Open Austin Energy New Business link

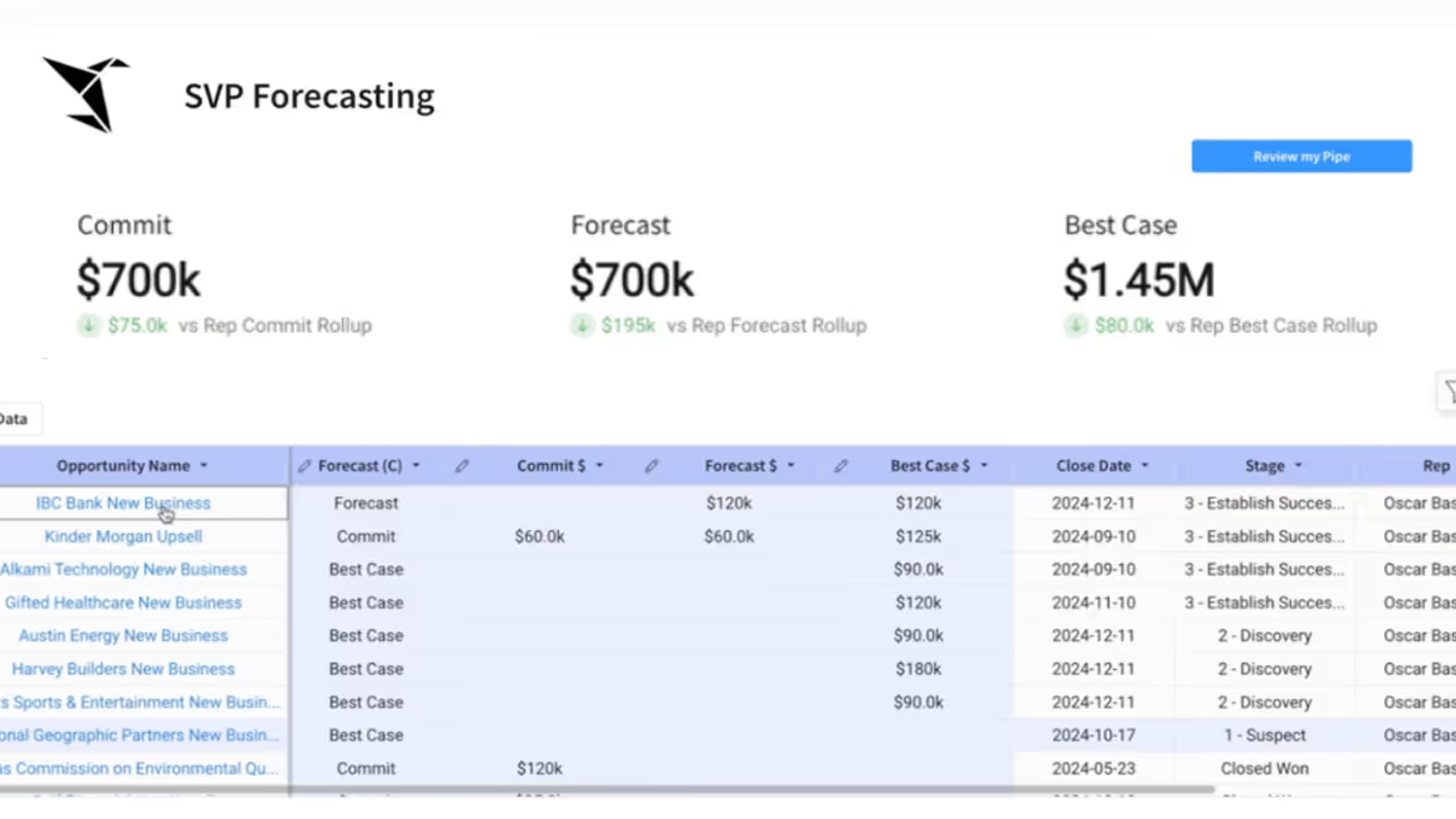pyautogui.click(x=123, y=636)
